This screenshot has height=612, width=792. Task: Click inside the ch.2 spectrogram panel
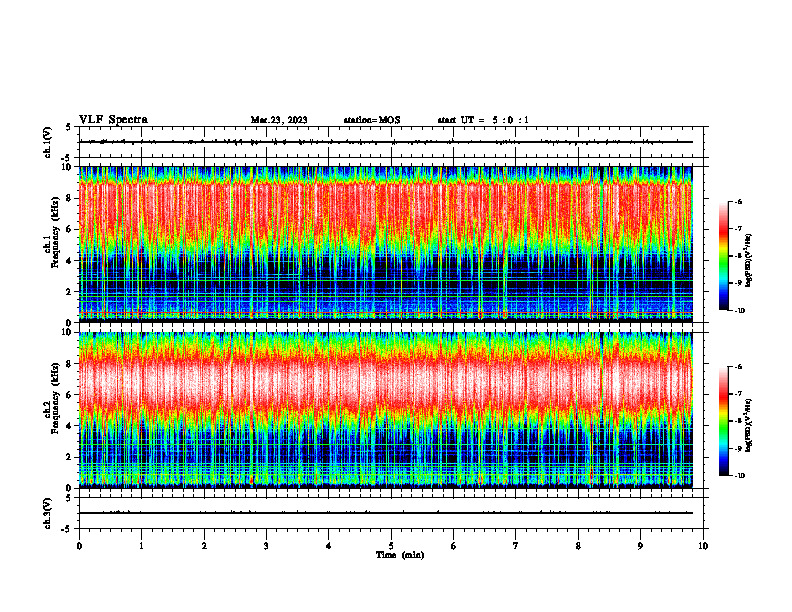pos(386,410)
